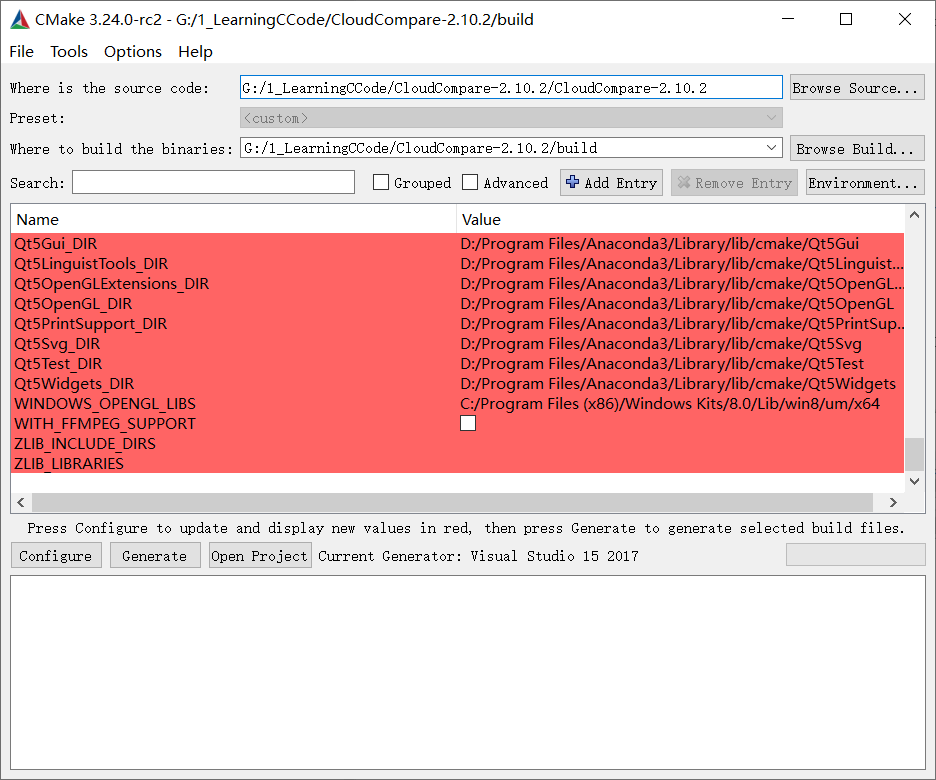The height and width of the screenshot is (780, 936).
Task: Select the Qt5Test_DIR entry
Action: [58, 363]
